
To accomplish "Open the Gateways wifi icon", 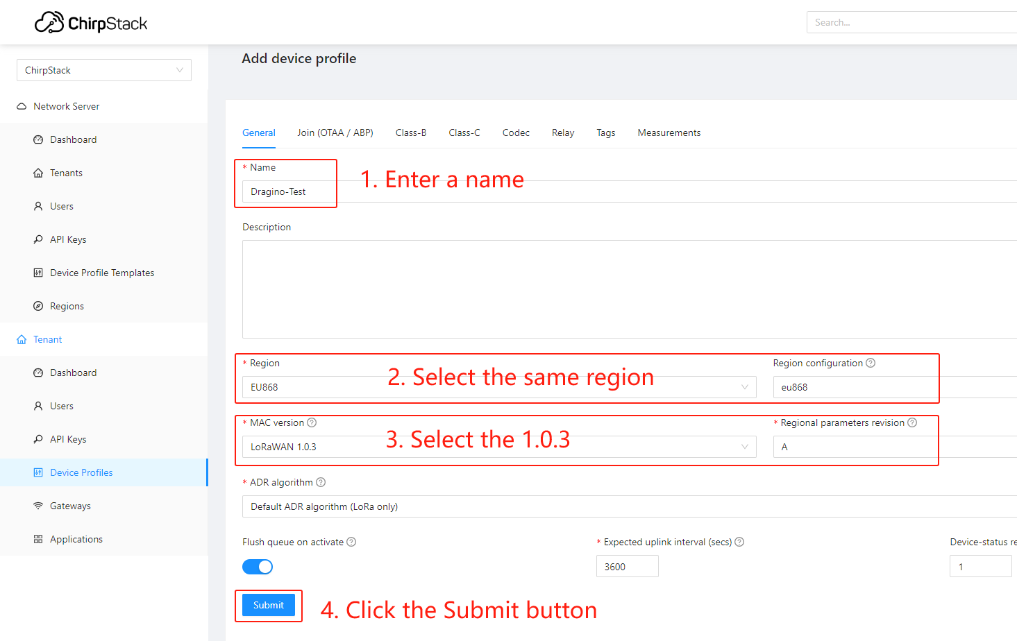I will 38,505.
